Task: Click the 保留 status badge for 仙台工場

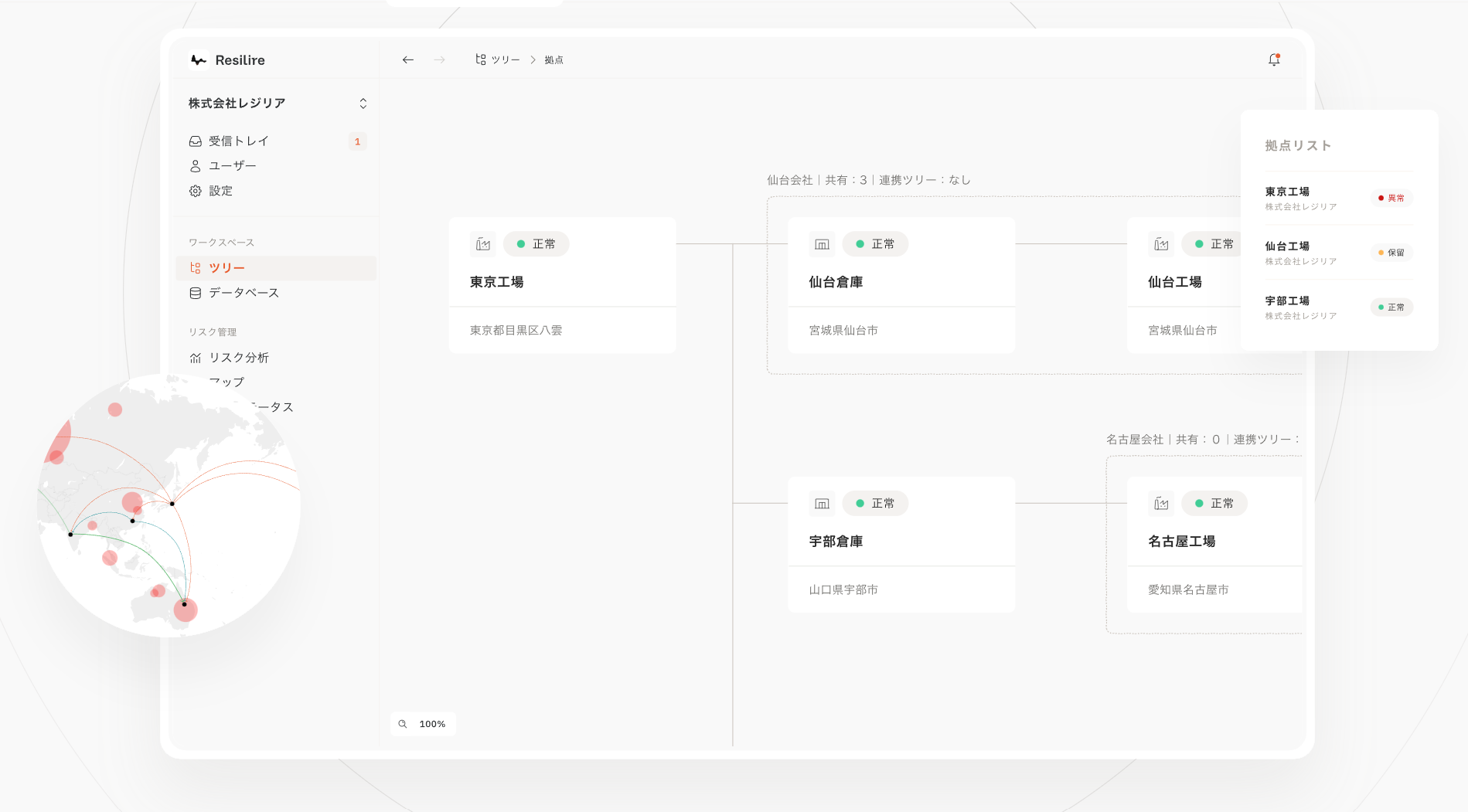Action: click(1391, 253)
